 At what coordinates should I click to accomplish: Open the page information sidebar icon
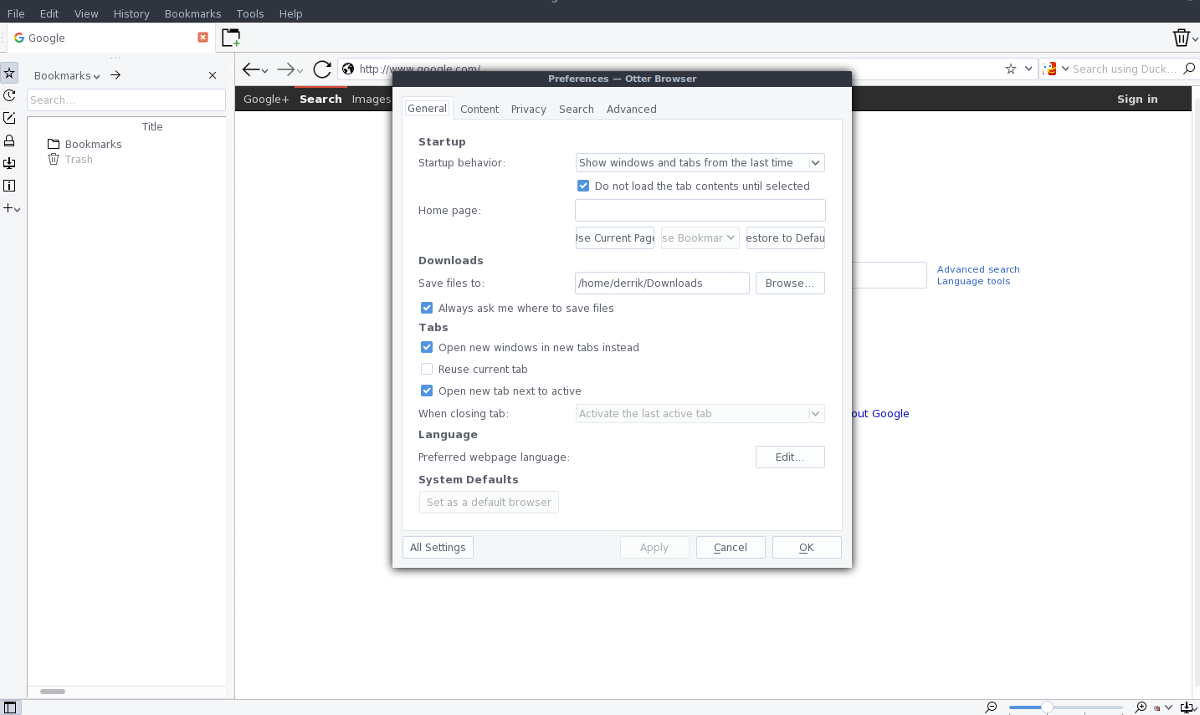[10, 186]
